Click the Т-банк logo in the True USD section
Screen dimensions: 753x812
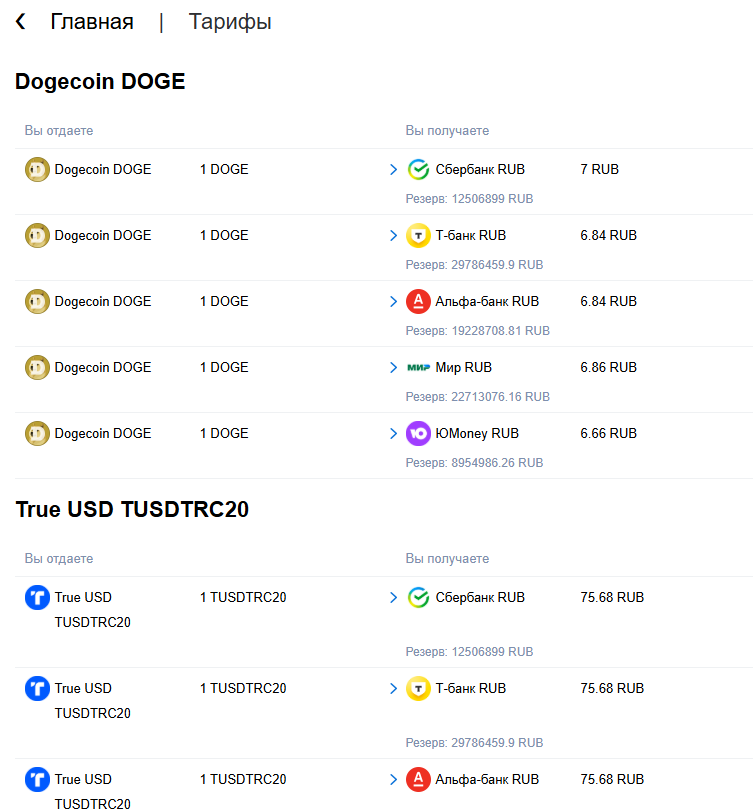click(x=418, y=688)
